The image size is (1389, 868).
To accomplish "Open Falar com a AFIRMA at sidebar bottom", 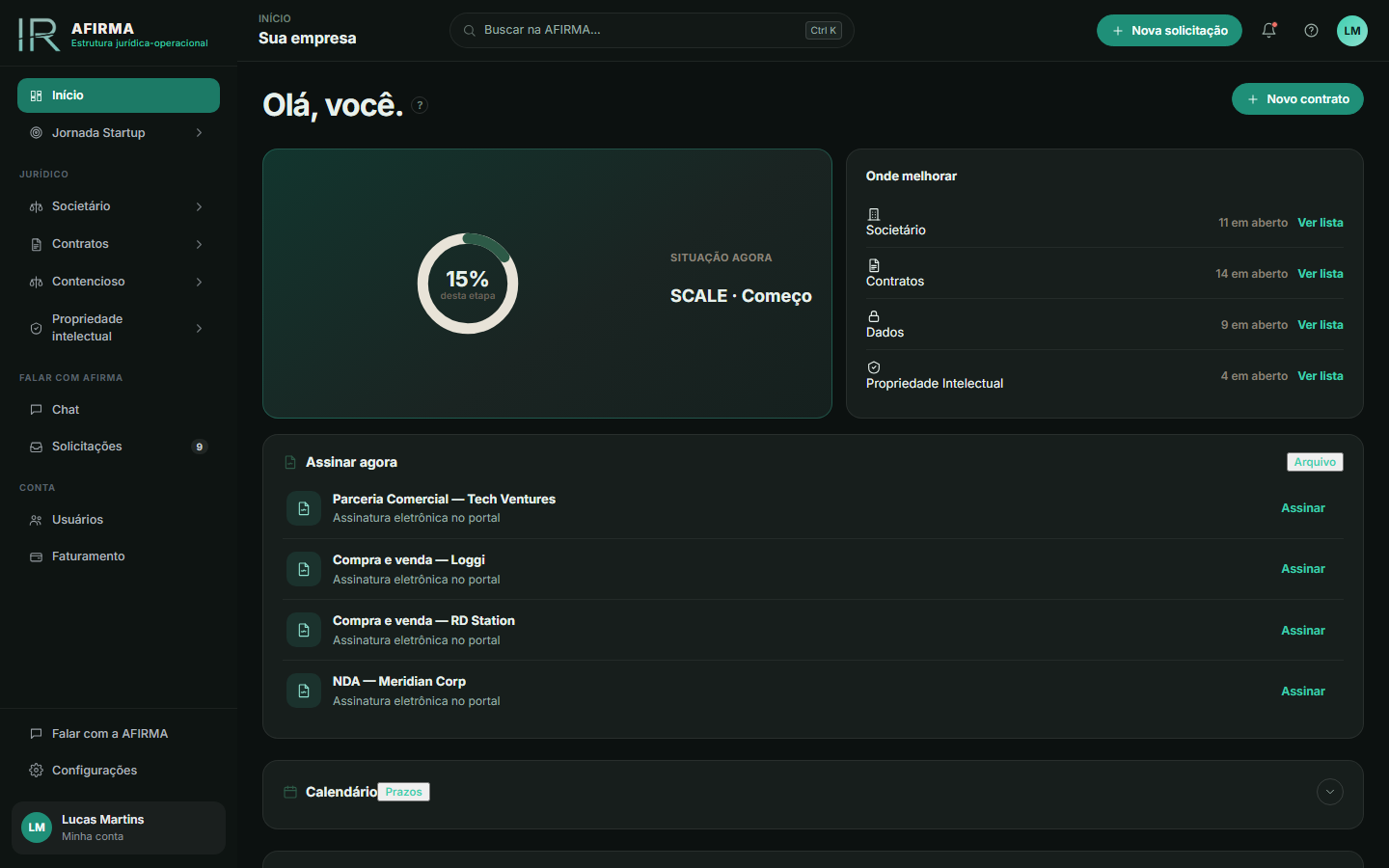I will (119, 734).
